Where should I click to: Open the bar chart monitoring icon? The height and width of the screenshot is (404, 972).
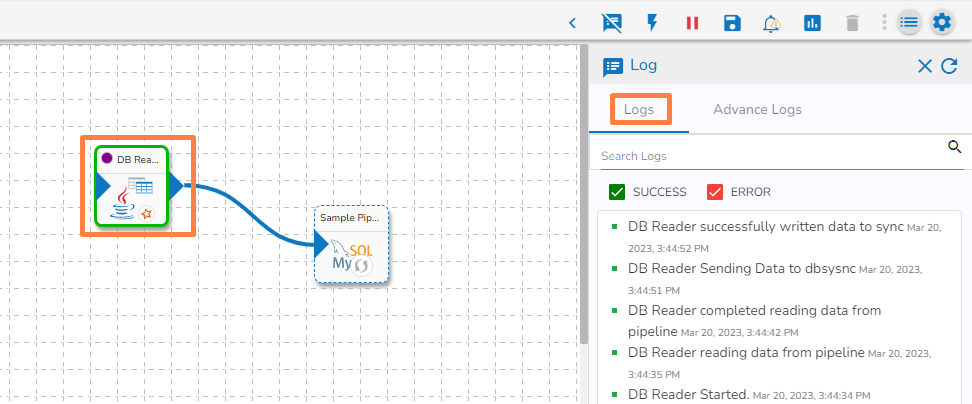(x=812, y=24)
